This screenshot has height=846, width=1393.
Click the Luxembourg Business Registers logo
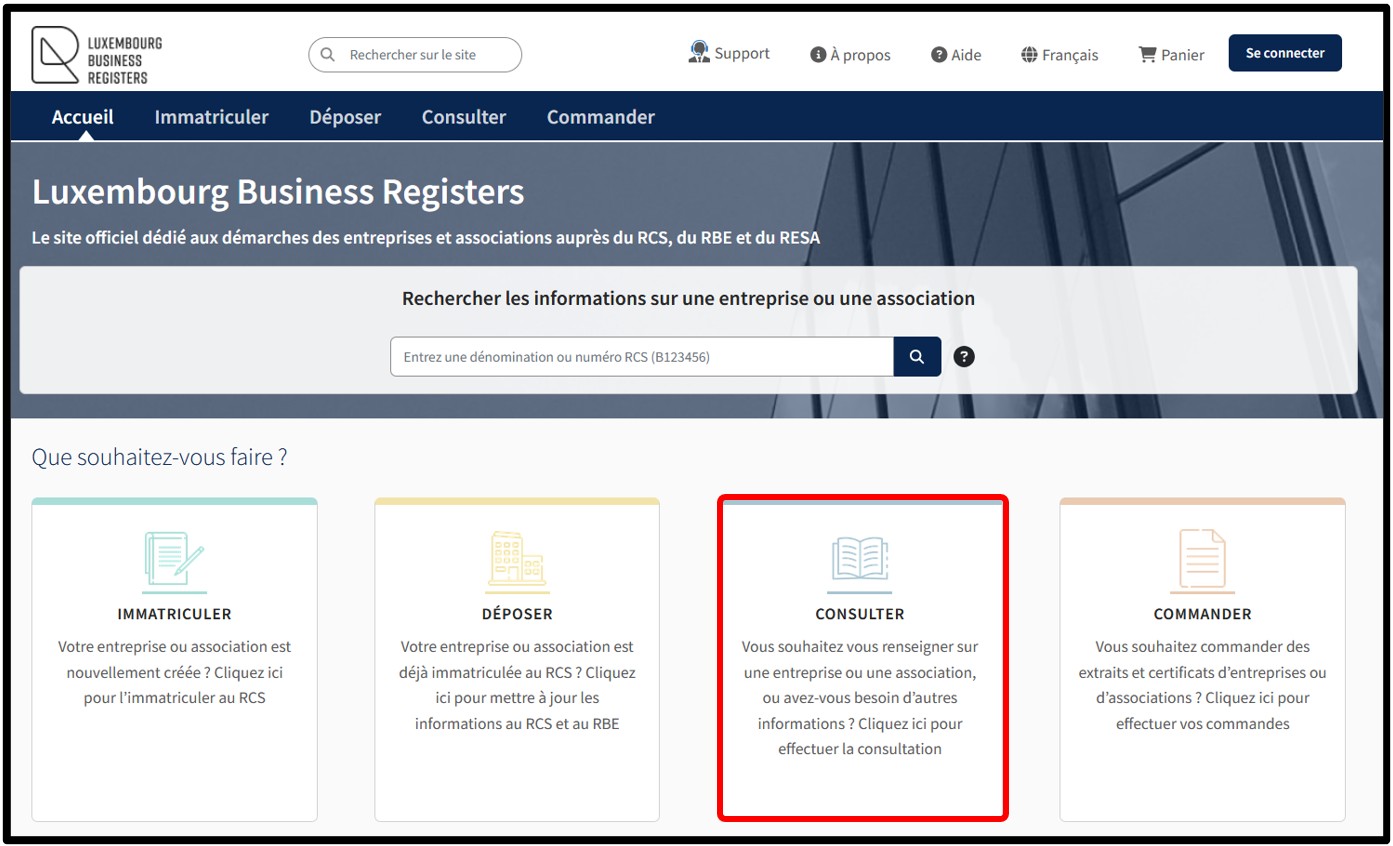(97, 55)
